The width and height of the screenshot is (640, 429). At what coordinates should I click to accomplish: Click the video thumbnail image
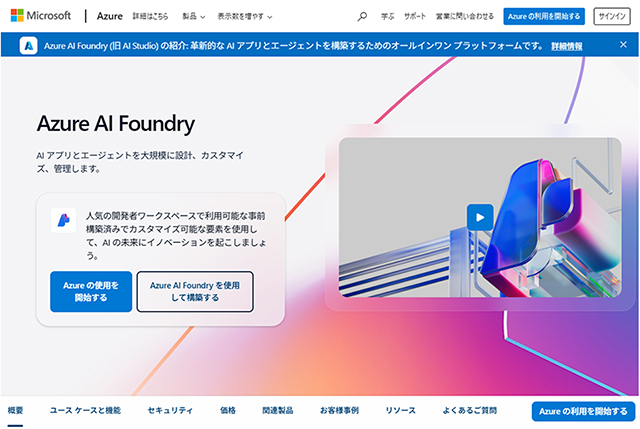(x=480, y=217)
